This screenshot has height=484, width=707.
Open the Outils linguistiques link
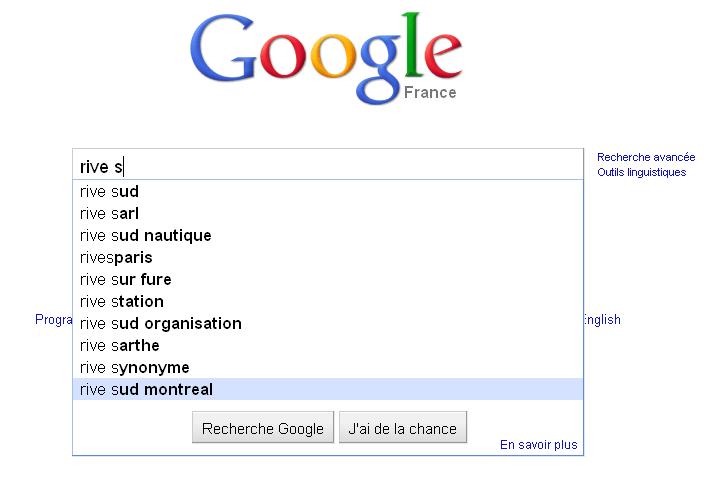point(641,172)
